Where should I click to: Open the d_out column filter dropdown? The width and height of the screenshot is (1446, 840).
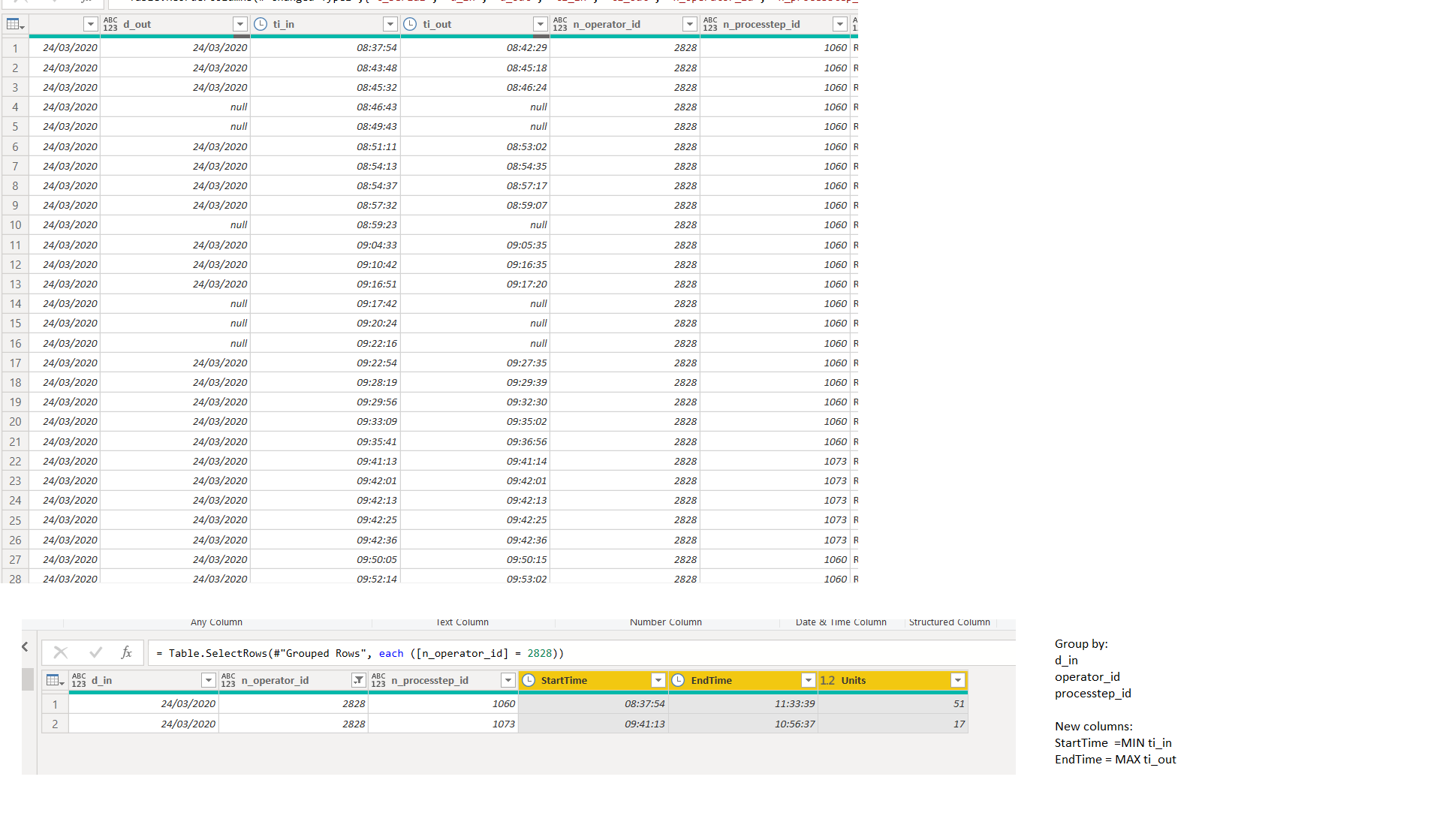pos(240,25)
